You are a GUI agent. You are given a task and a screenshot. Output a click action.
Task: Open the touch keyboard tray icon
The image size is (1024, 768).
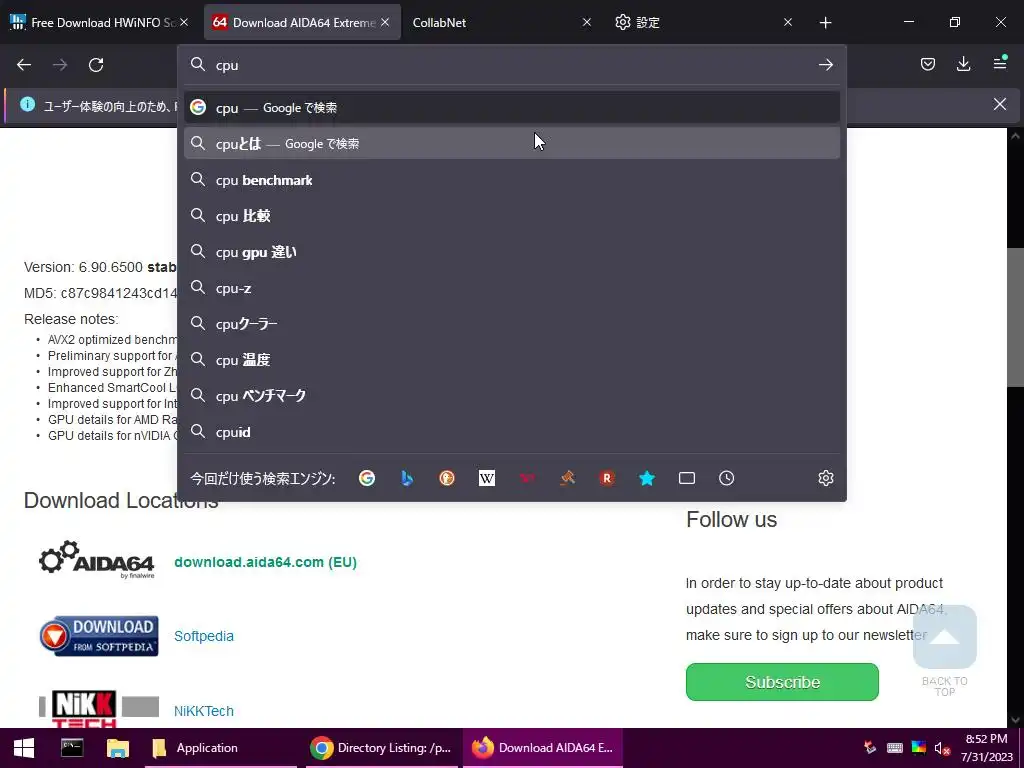pos(895,748)
